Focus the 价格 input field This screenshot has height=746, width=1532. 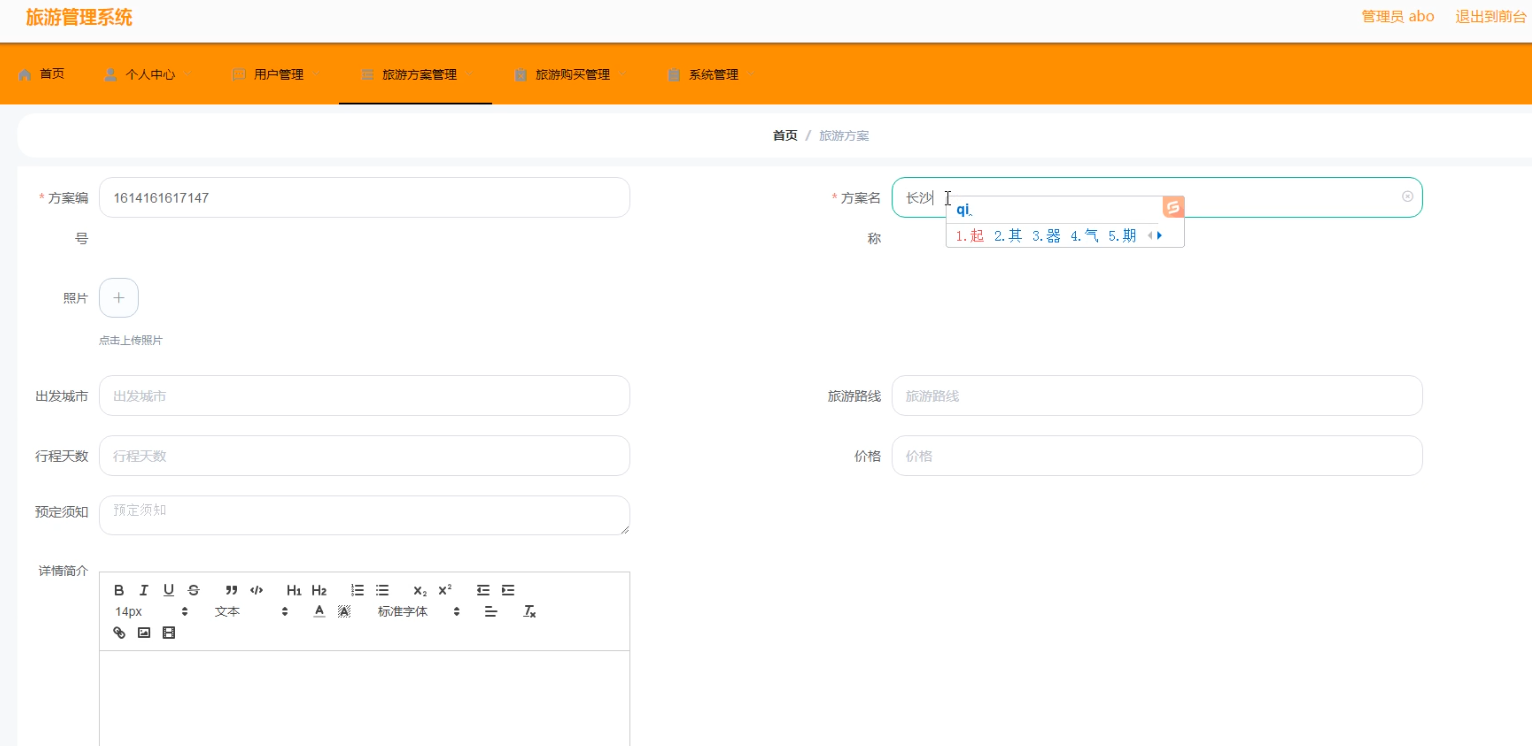click(x=1157, y=456)
